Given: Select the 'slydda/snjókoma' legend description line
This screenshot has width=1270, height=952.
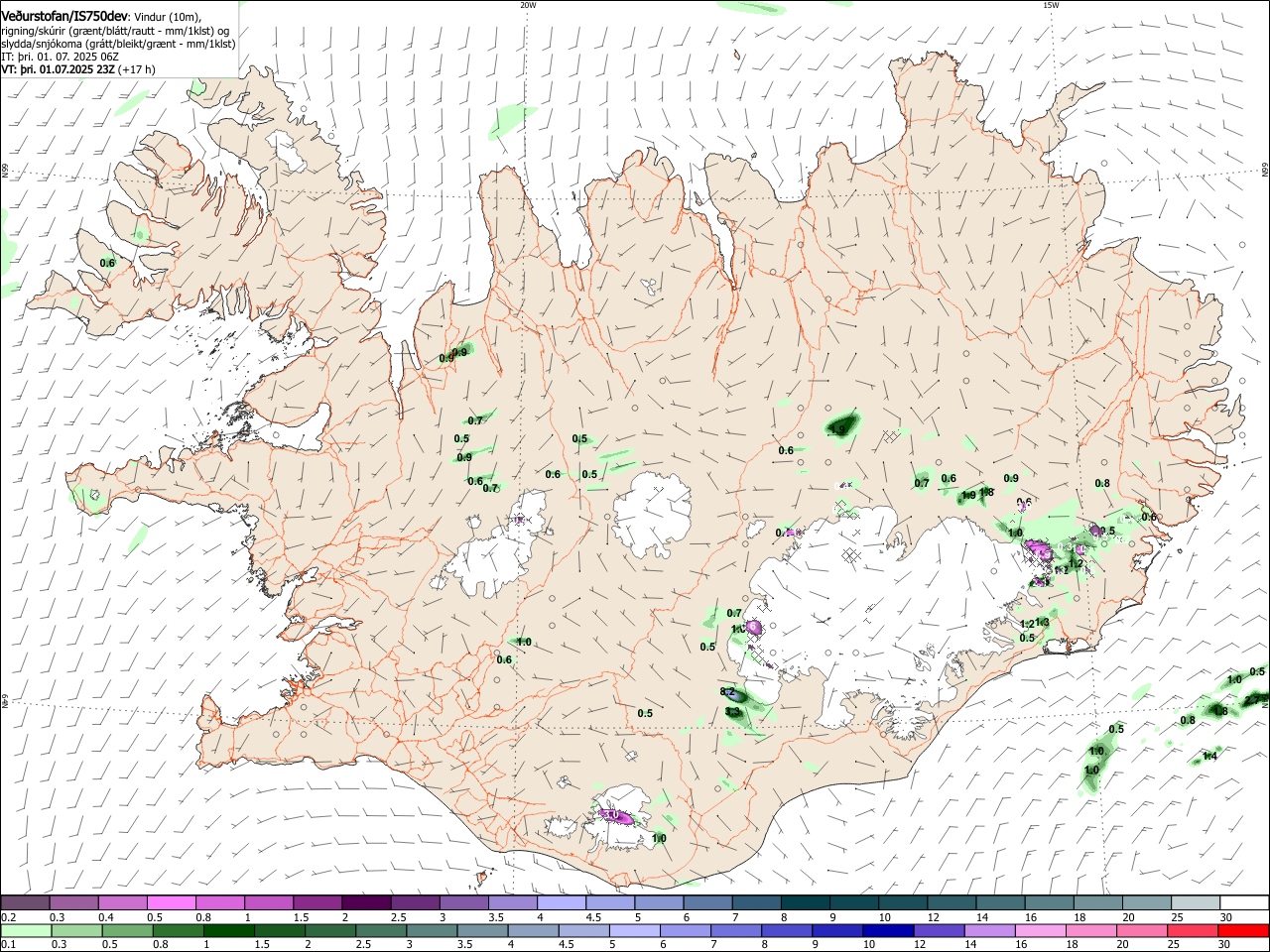Looking at the screenshot, I should pos(118,45).
